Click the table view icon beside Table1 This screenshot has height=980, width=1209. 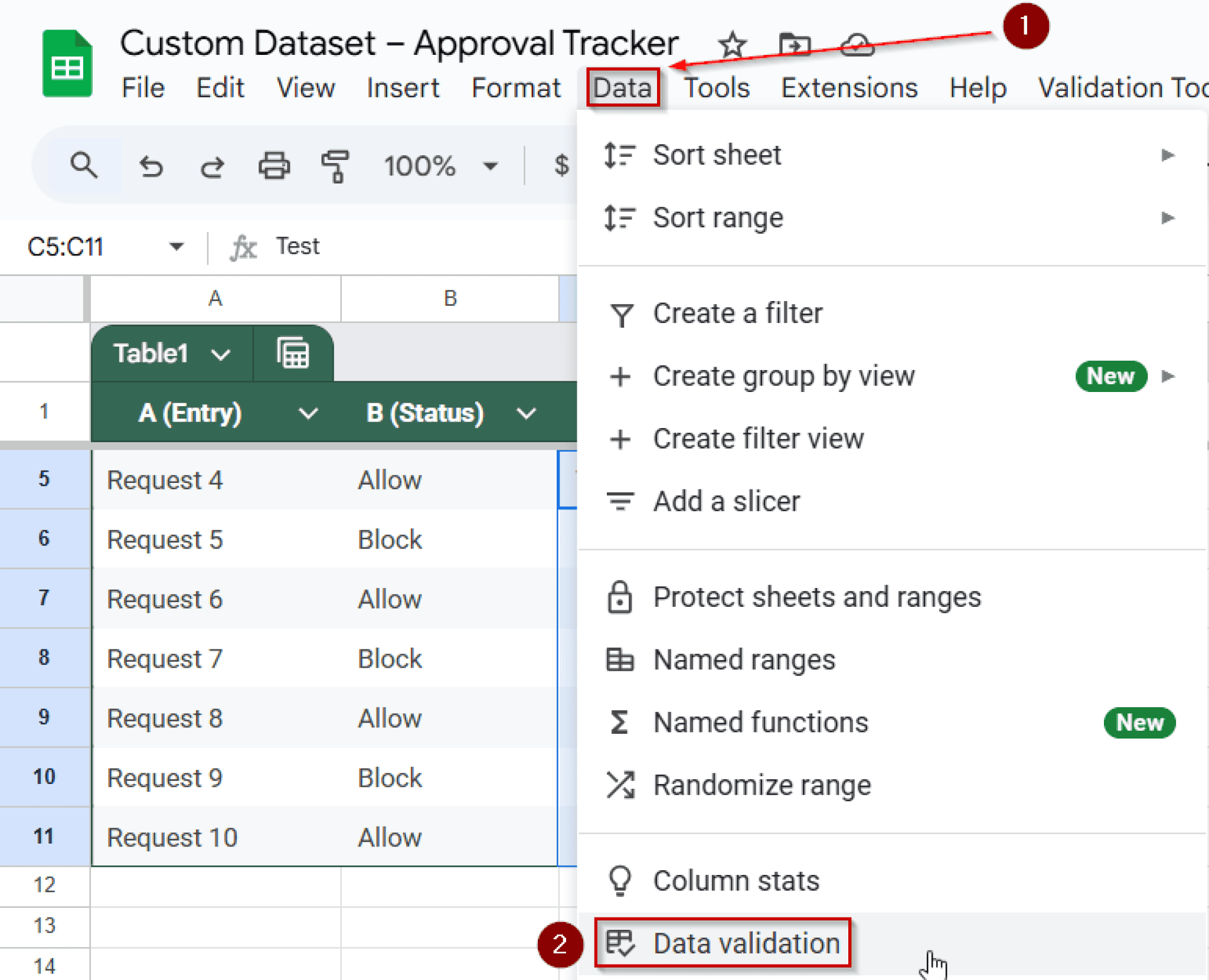tap(293, 352)
